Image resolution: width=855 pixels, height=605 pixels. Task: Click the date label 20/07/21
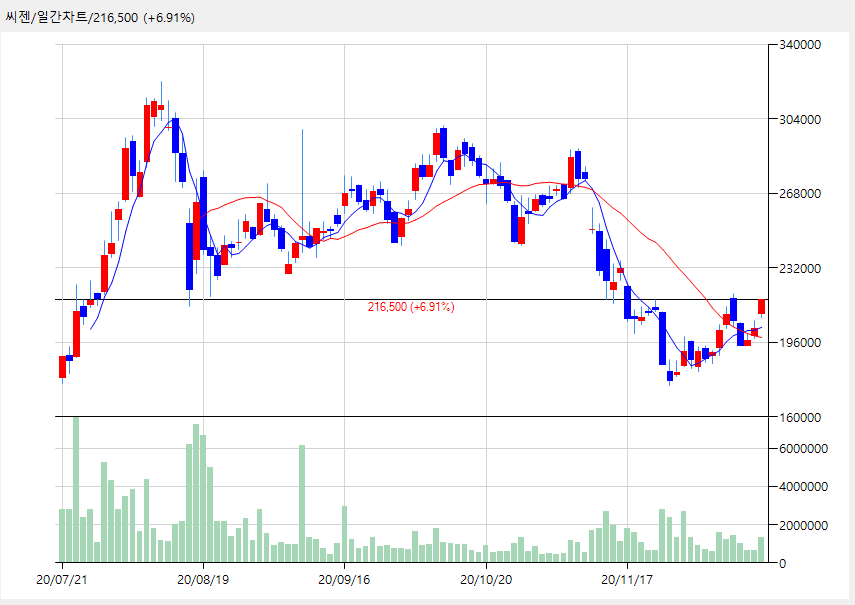(62, 579)
